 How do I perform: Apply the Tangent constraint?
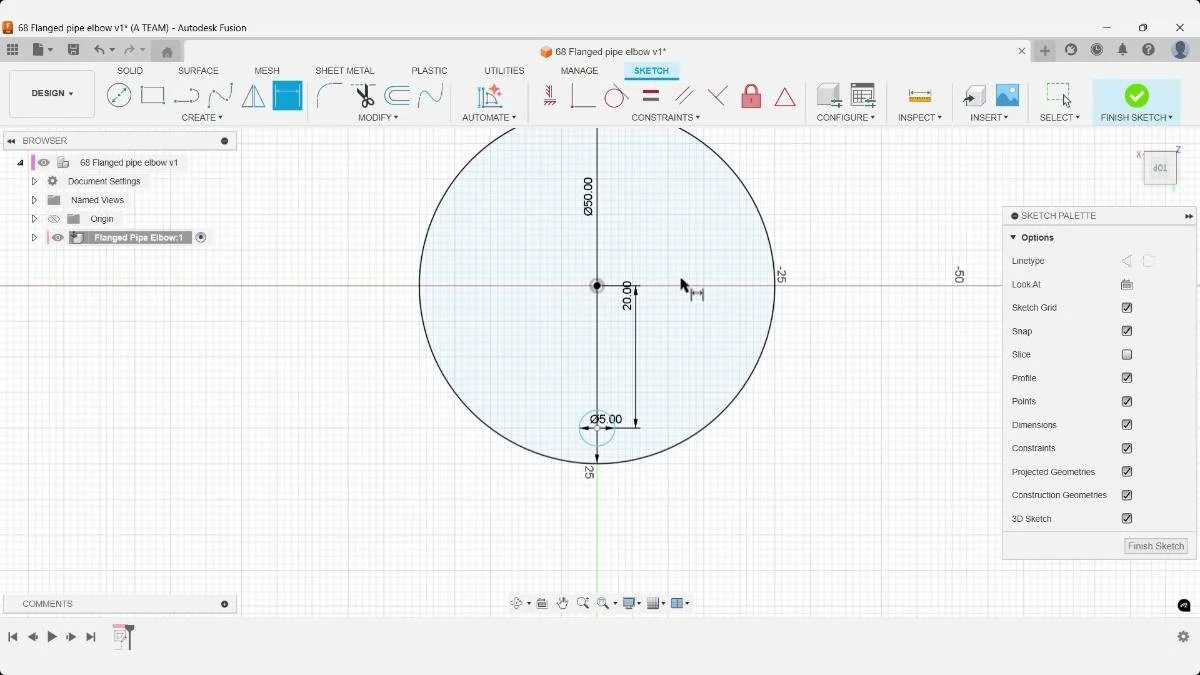[x=616, y=96]
